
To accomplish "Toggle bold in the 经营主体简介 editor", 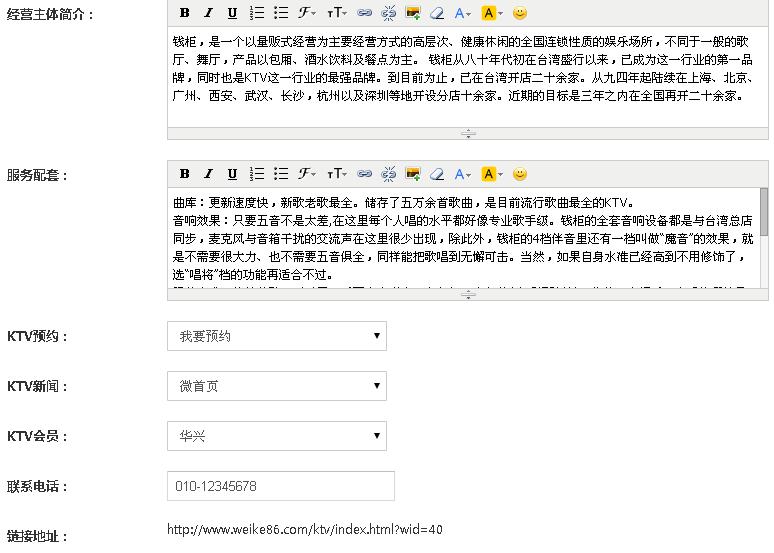I will (x=185, y=13).
